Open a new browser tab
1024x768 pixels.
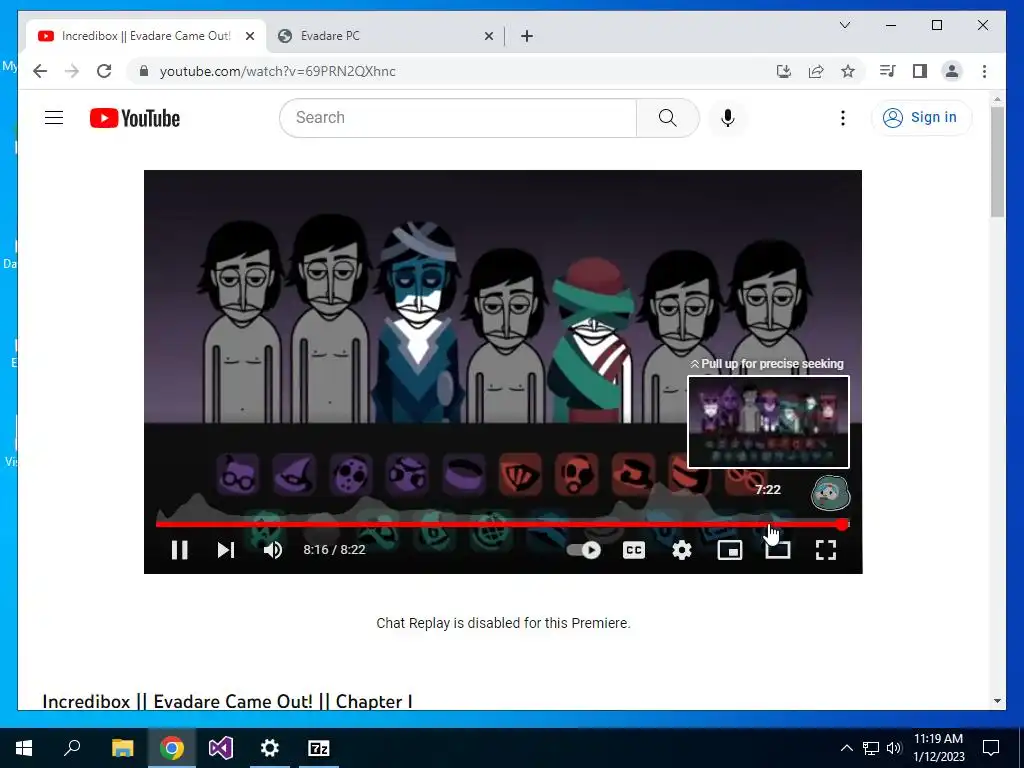coord(527,36)
